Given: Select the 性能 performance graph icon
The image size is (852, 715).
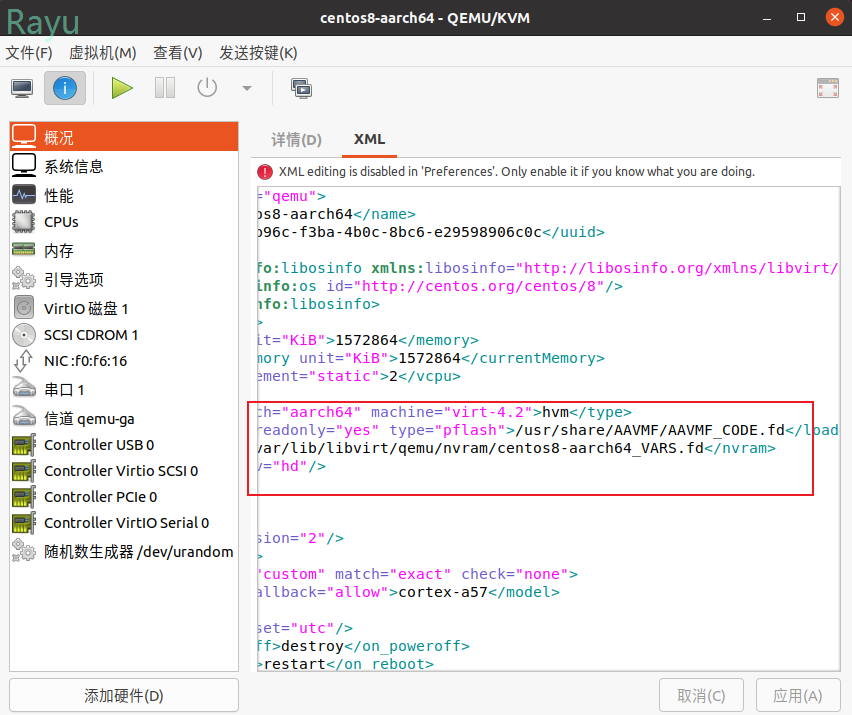Looking at the screenshot, I should click(24, 195).
